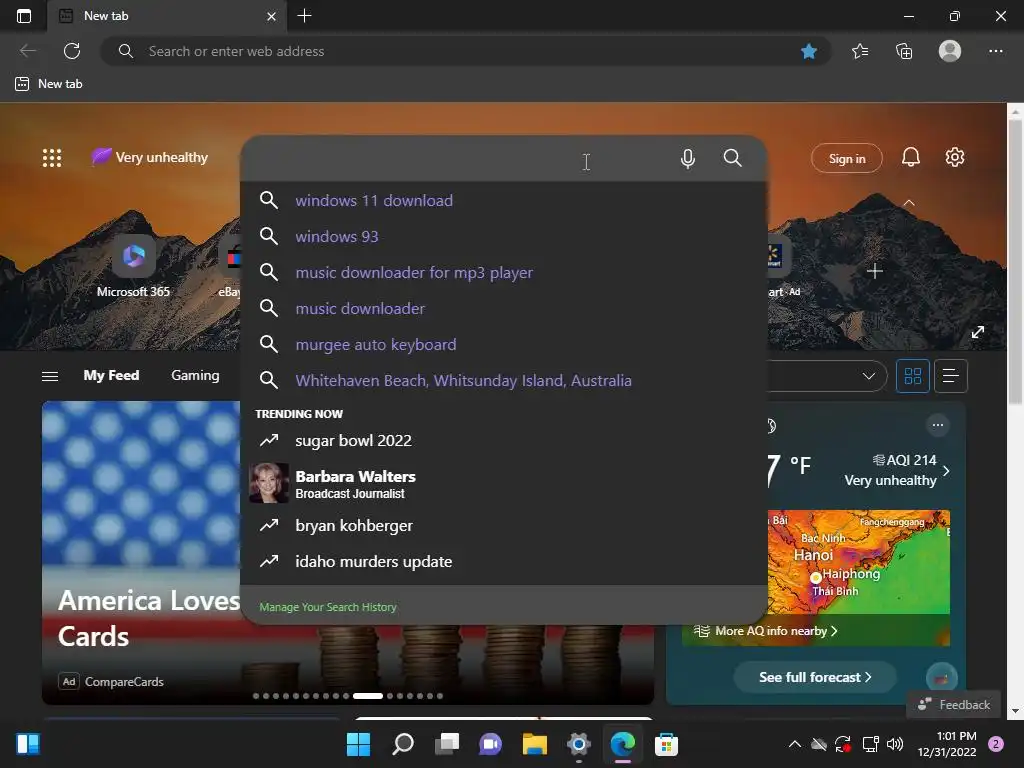The height and width of the screenshot is (768, 1024).
Task: Click the tab actions menu icon
Action: (x=24, y=16)
